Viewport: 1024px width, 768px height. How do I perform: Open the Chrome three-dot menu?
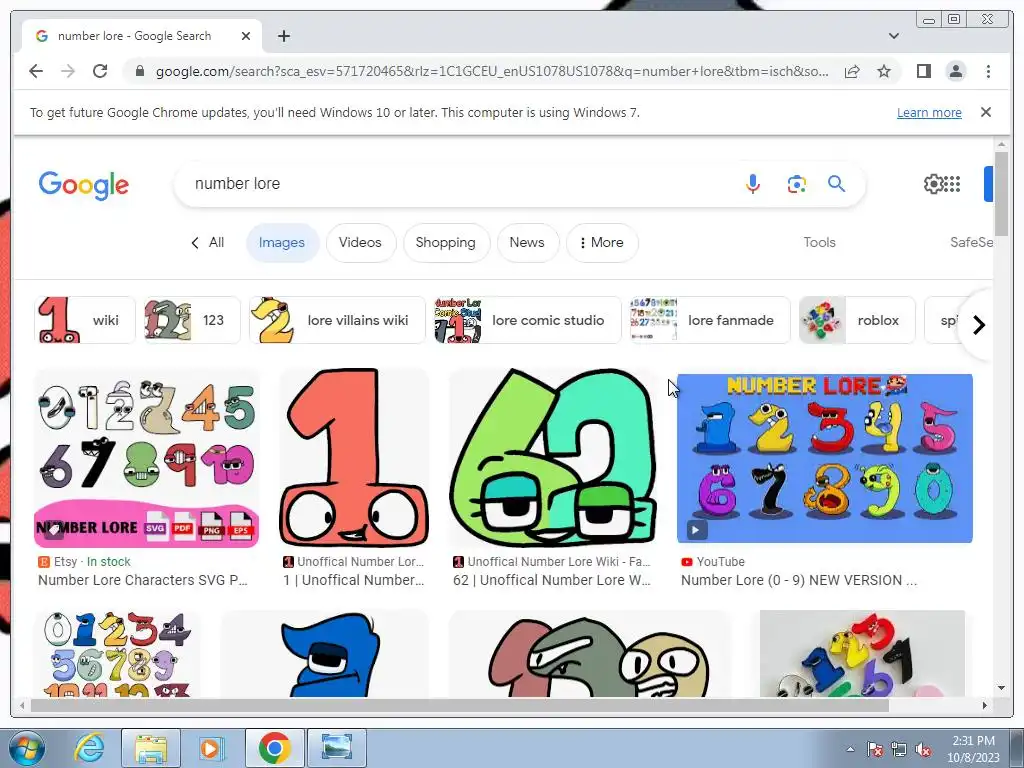click(988, 71)
